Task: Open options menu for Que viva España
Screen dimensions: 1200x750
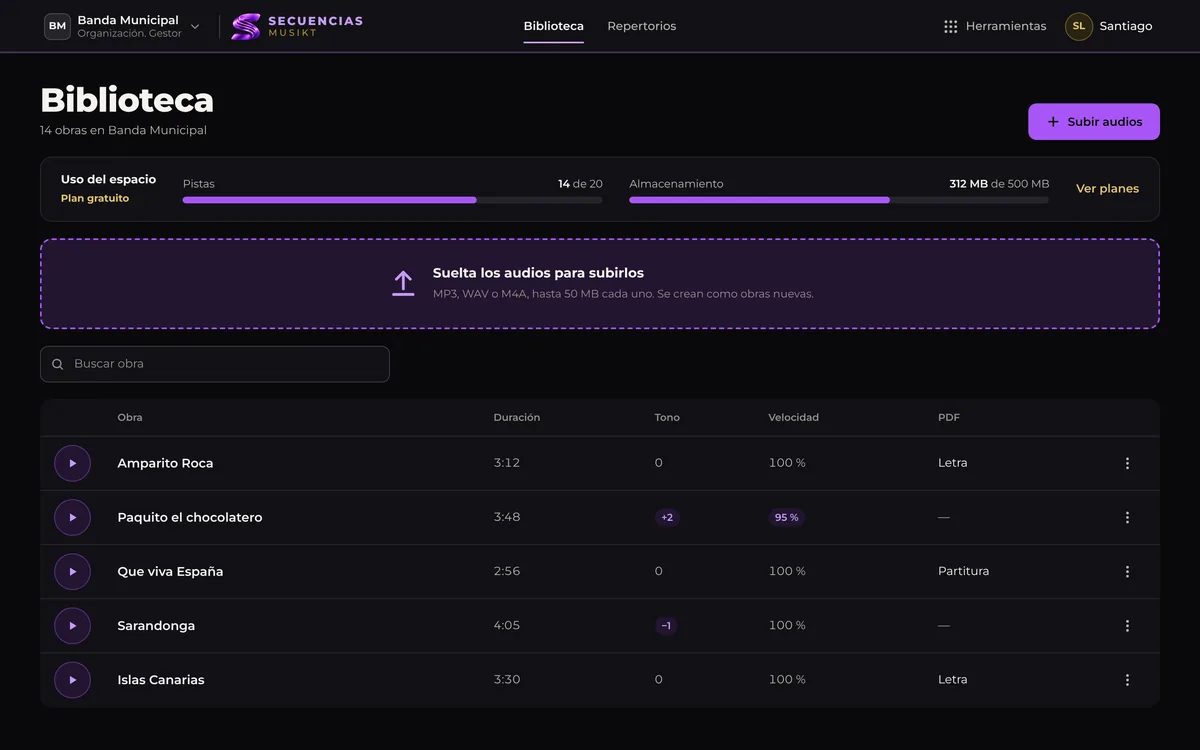Action: point(1127,571)
